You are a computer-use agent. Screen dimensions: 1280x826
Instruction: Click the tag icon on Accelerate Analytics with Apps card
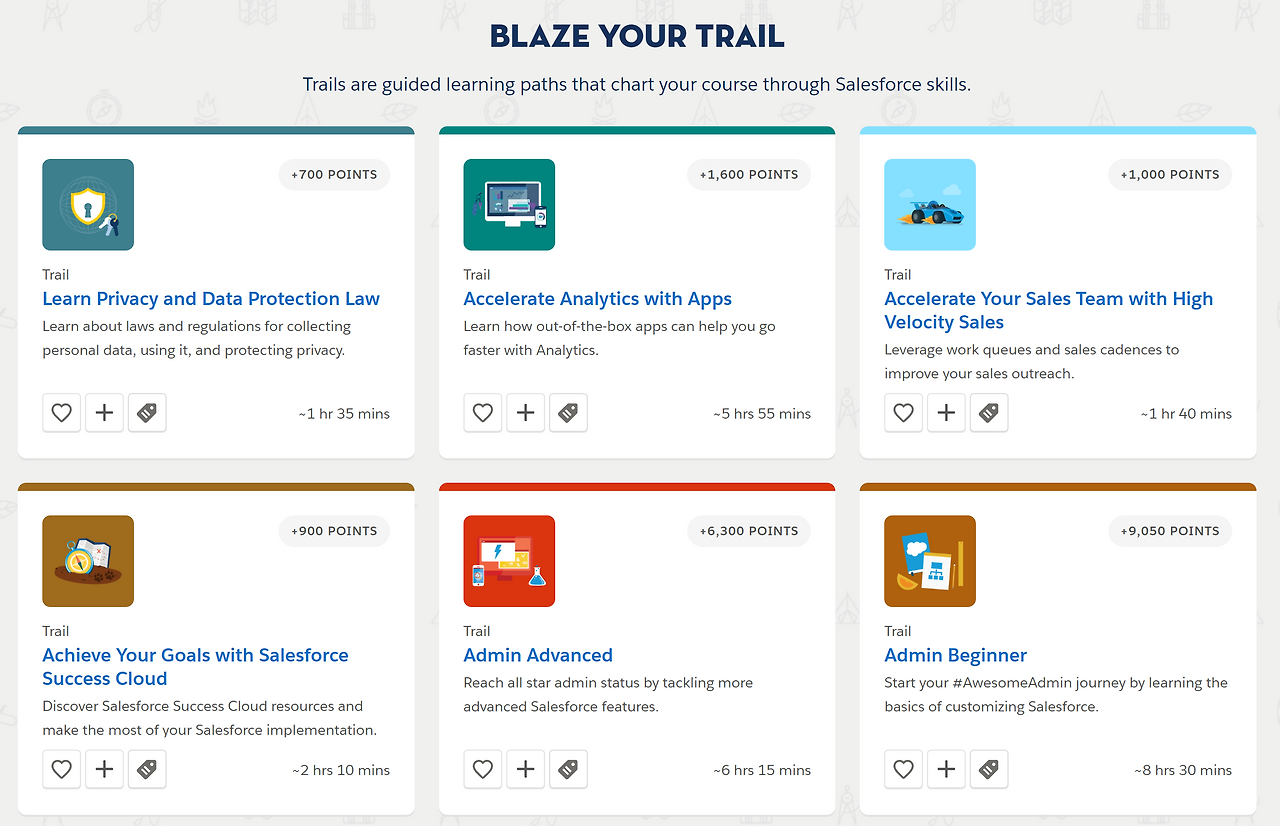(568, 413)
